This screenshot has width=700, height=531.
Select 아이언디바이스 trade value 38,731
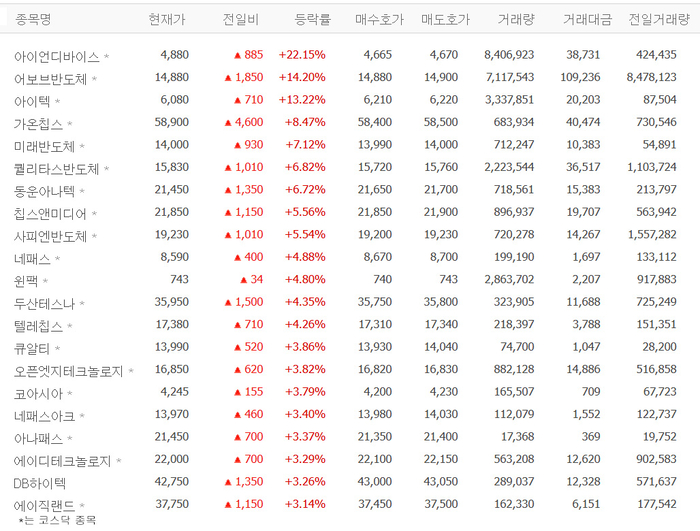[x=583, y=55]
